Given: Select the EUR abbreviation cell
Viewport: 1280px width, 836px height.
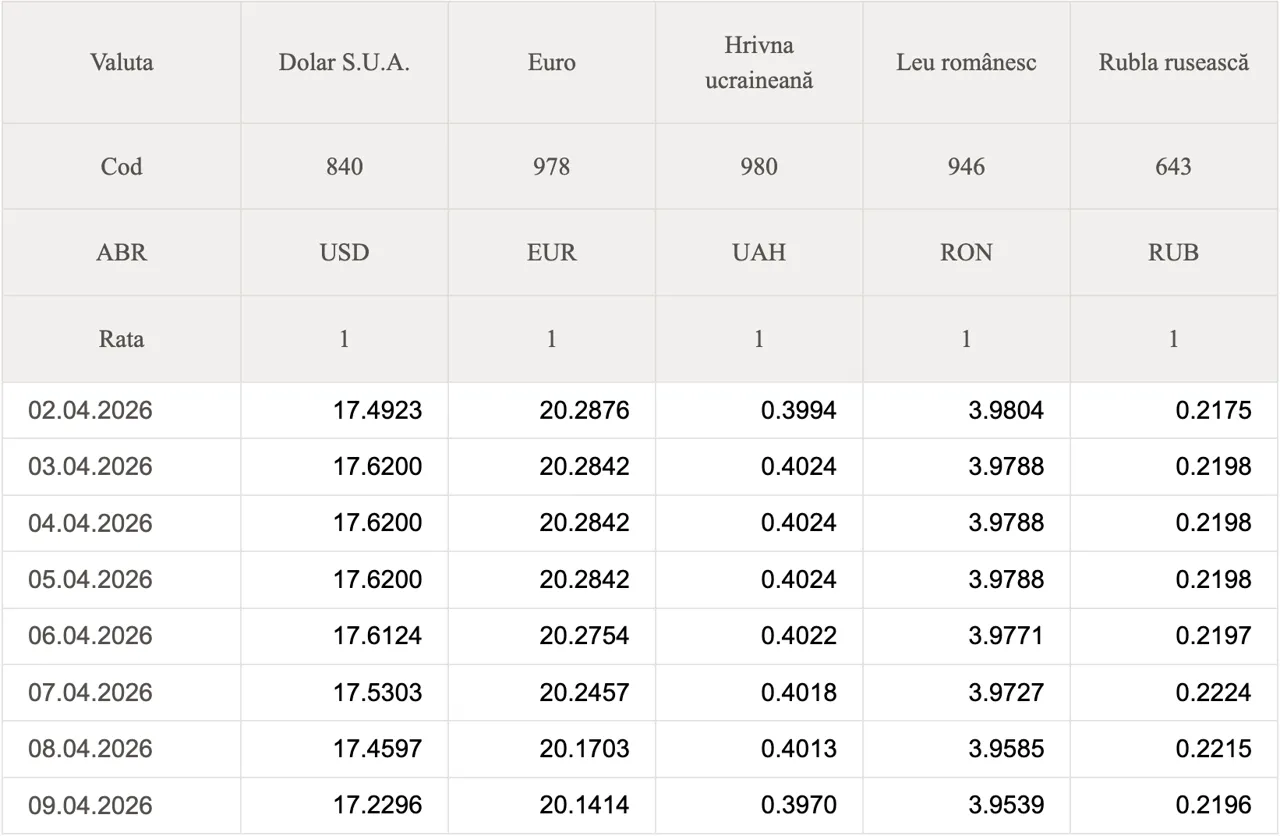Looking at the screenshot, I should pos(551,252).
